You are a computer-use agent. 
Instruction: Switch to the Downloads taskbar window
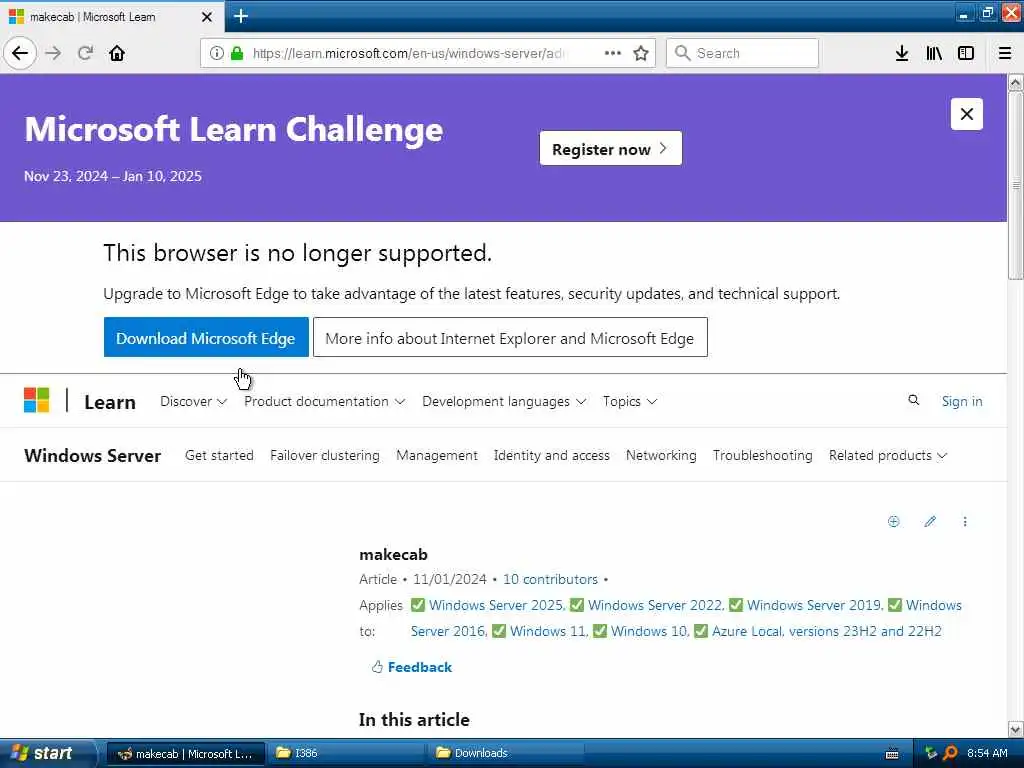505,753
